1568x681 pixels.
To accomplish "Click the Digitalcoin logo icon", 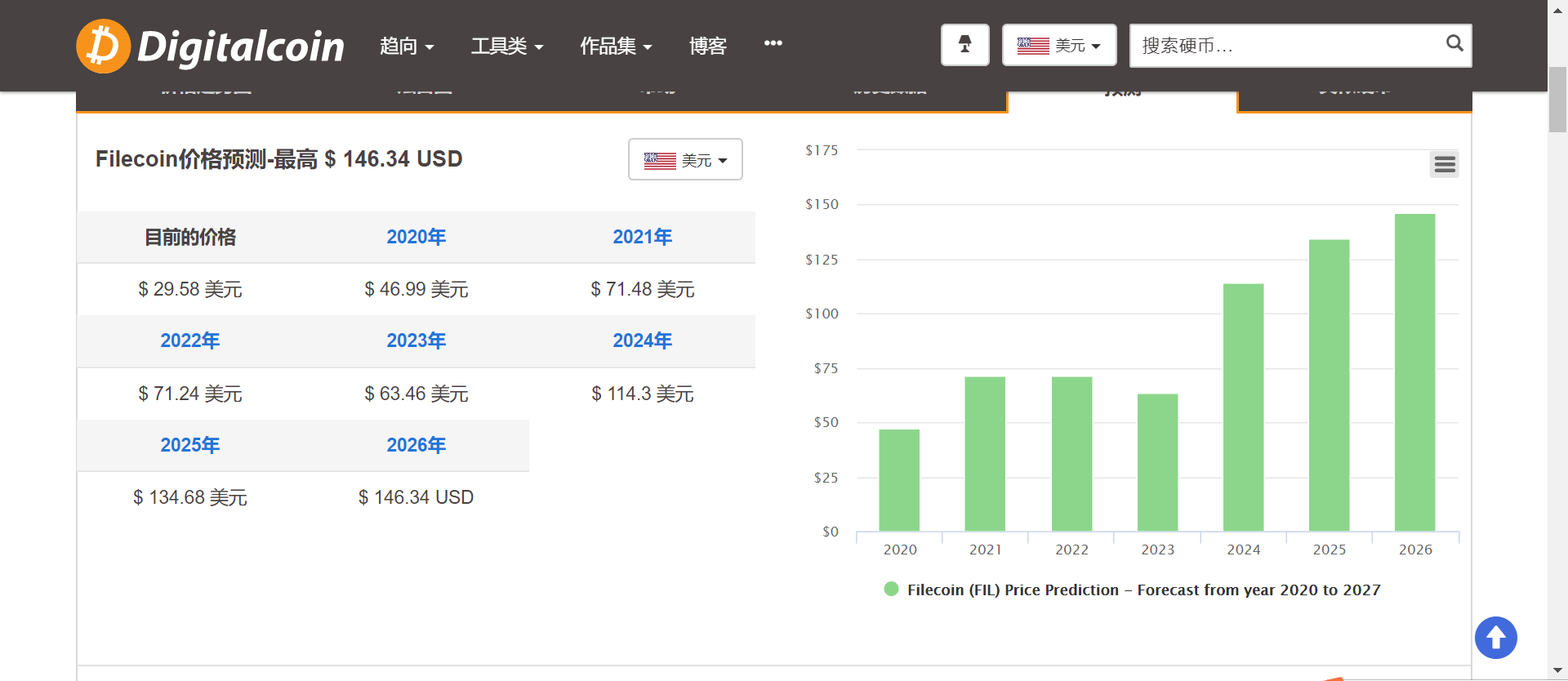I will pyautogui.click(x=104, y=46).
